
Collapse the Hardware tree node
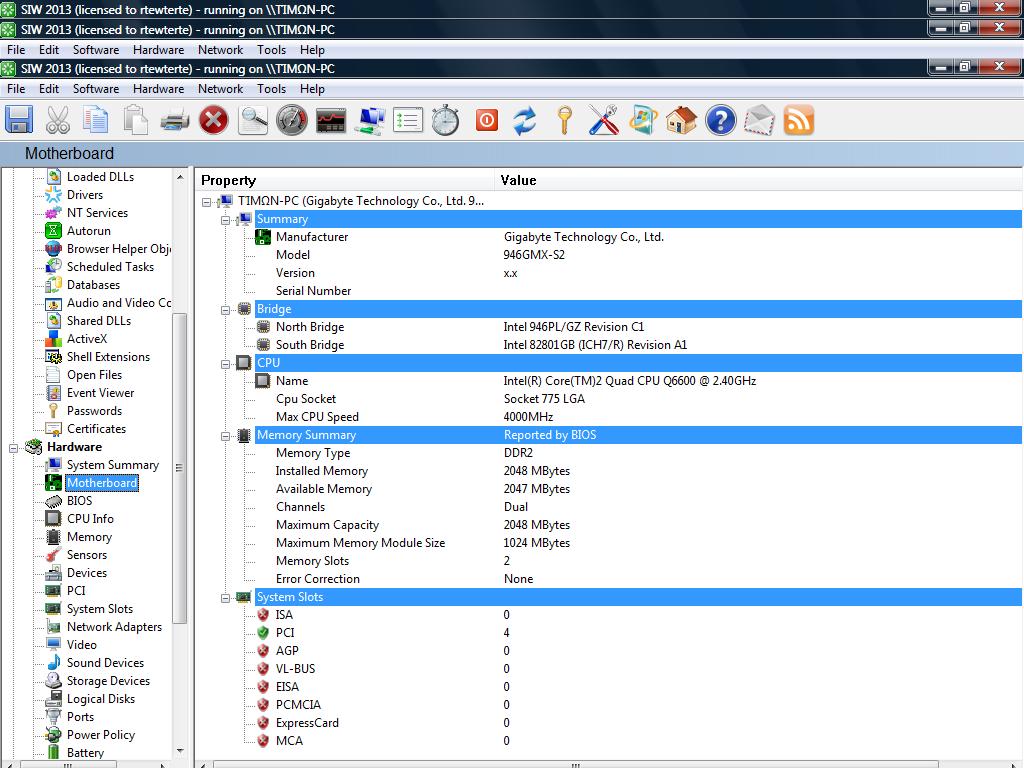[13, 447]
